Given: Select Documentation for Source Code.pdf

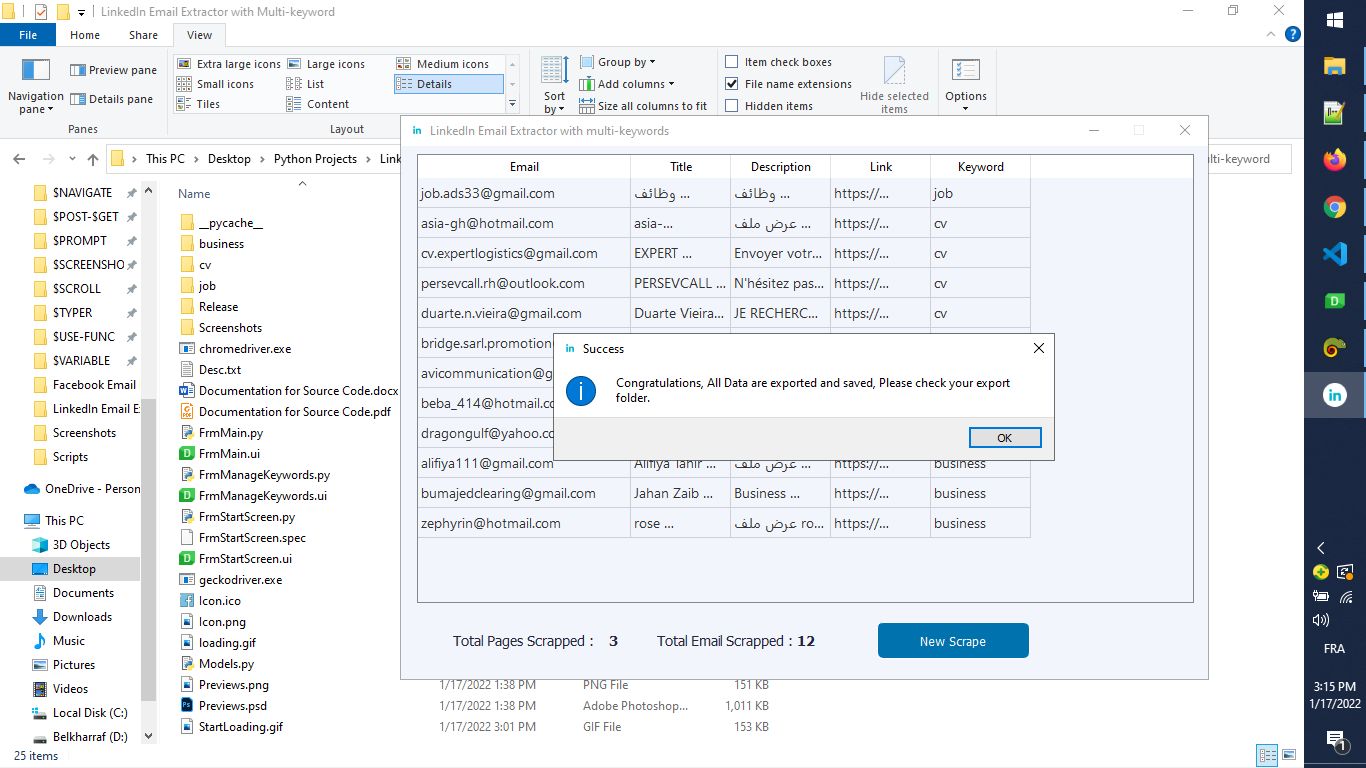Looking at the screenshot, I should point(285,412).
